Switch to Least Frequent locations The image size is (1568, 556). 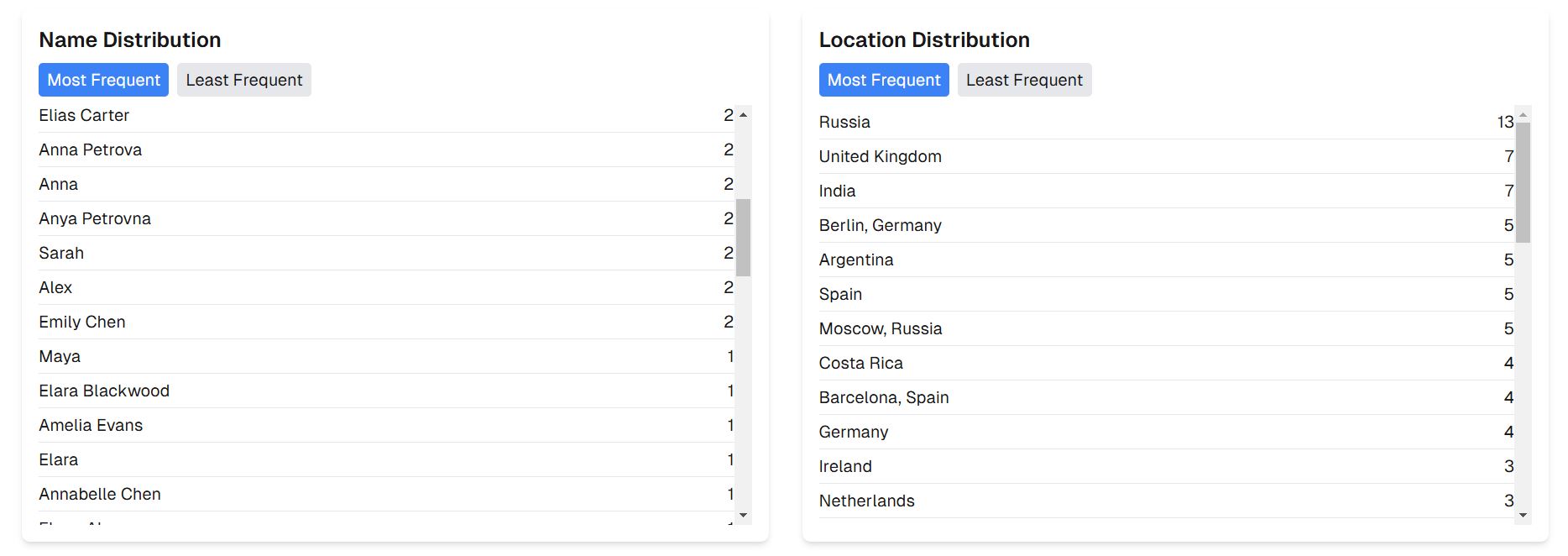click(x=1024, y=80)
